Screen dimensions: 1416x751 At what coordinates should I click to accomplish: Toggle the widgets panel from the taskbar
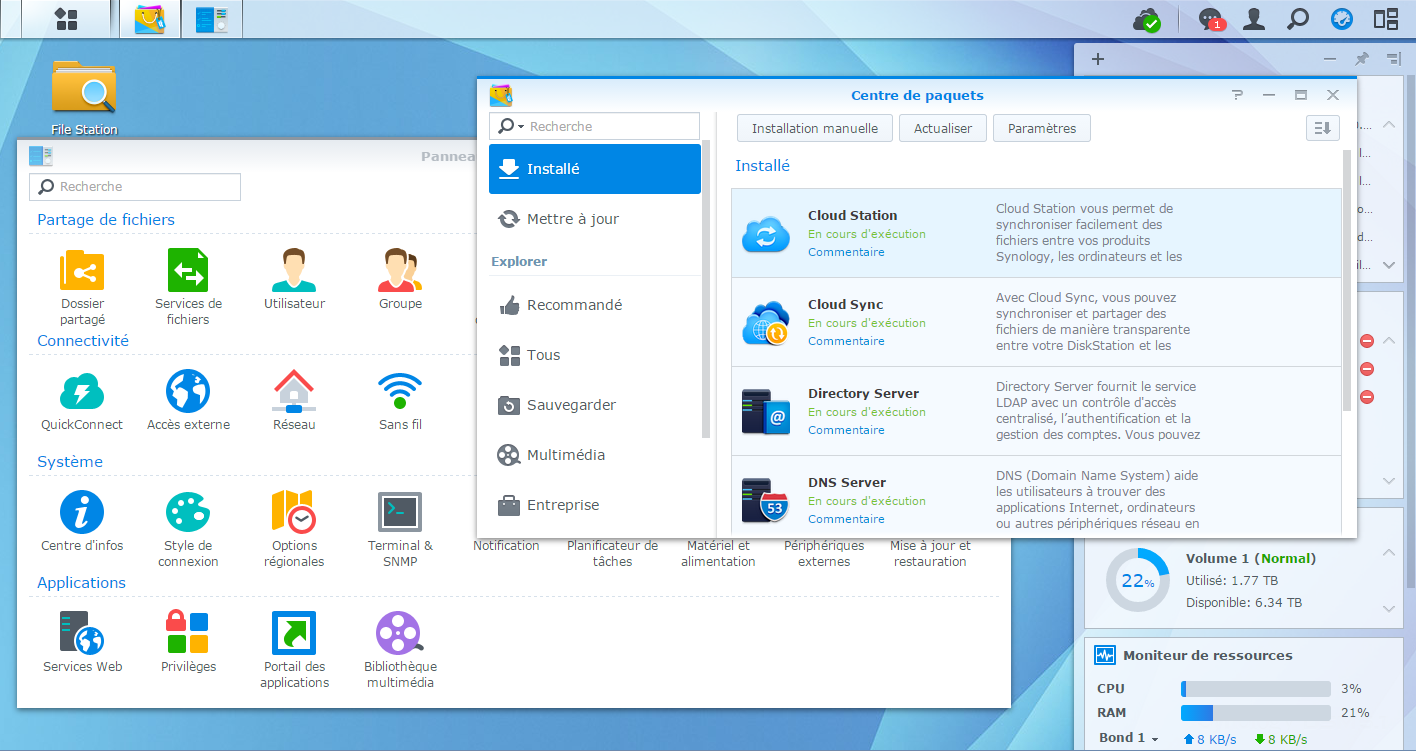pos(1386,19)
